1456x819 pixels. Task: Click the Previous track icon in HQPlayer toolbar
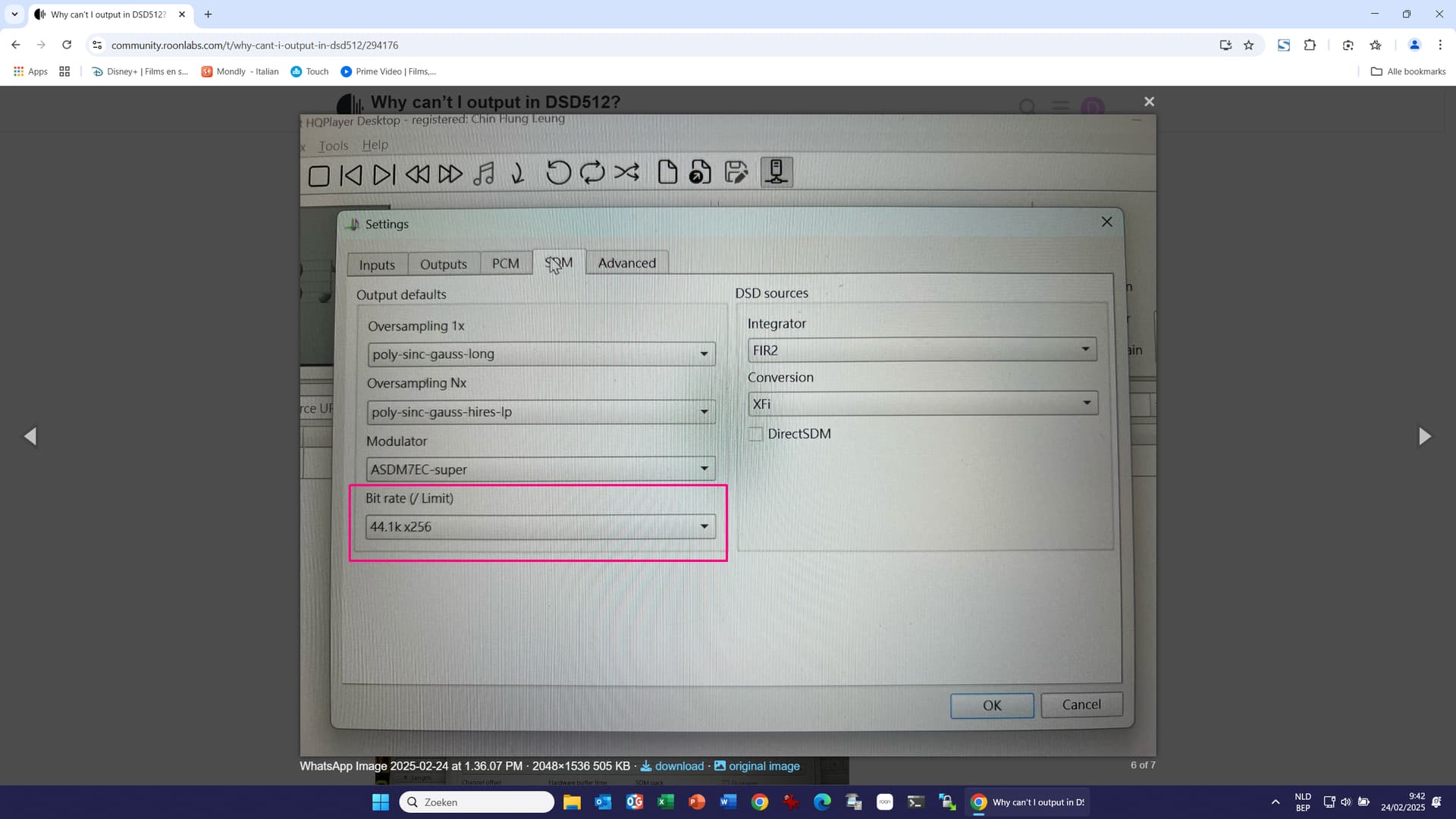[351, 175]
